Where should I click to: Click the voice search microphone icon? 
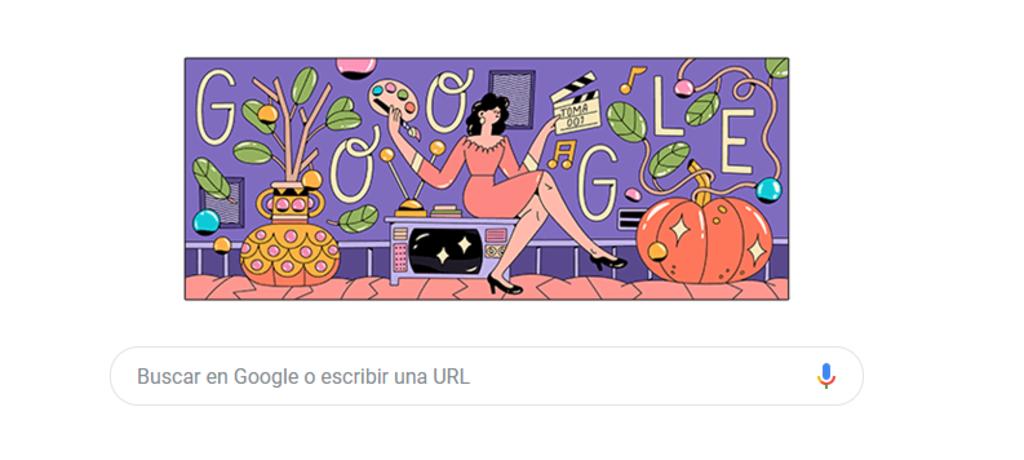point(826,376)
